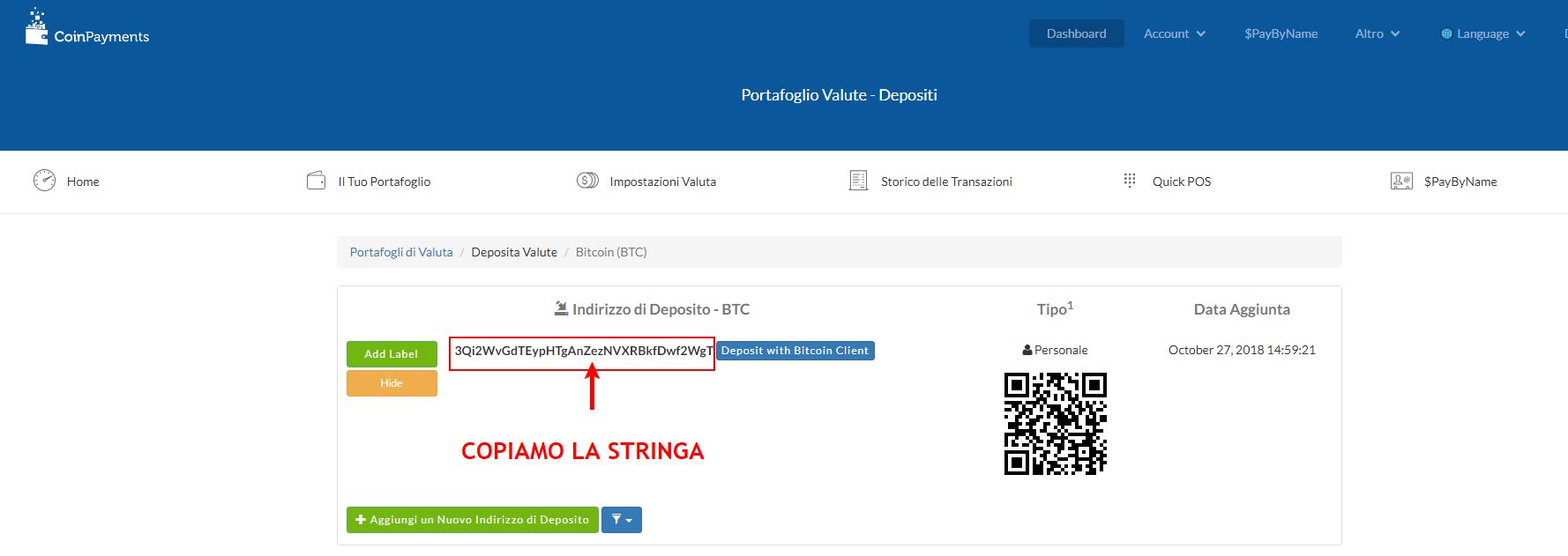Select $PayByName in the top navigation bar
Image resolution: width=1568 pixels, height=556 pixels.
1281,34
